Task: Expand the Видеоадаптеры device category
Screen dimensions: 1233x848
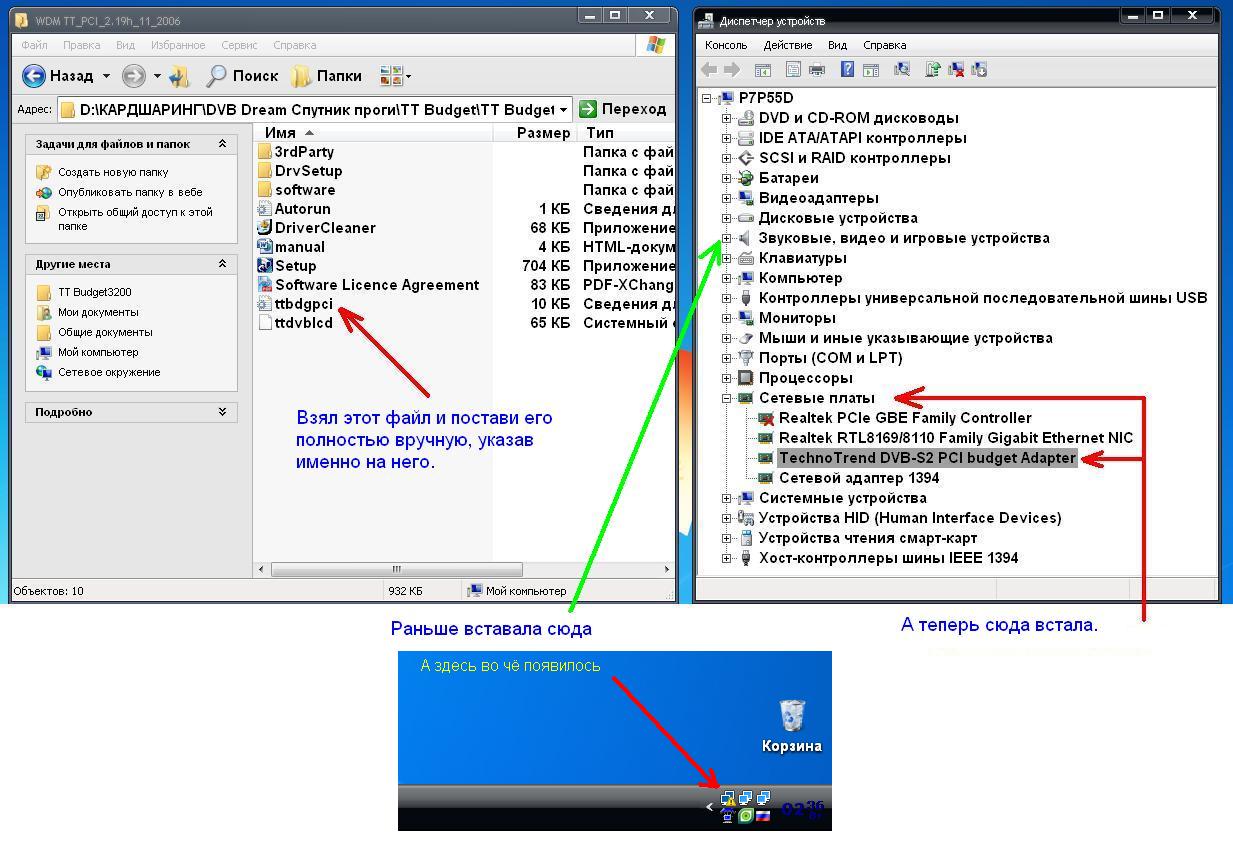Action: [x=727, y=198]
